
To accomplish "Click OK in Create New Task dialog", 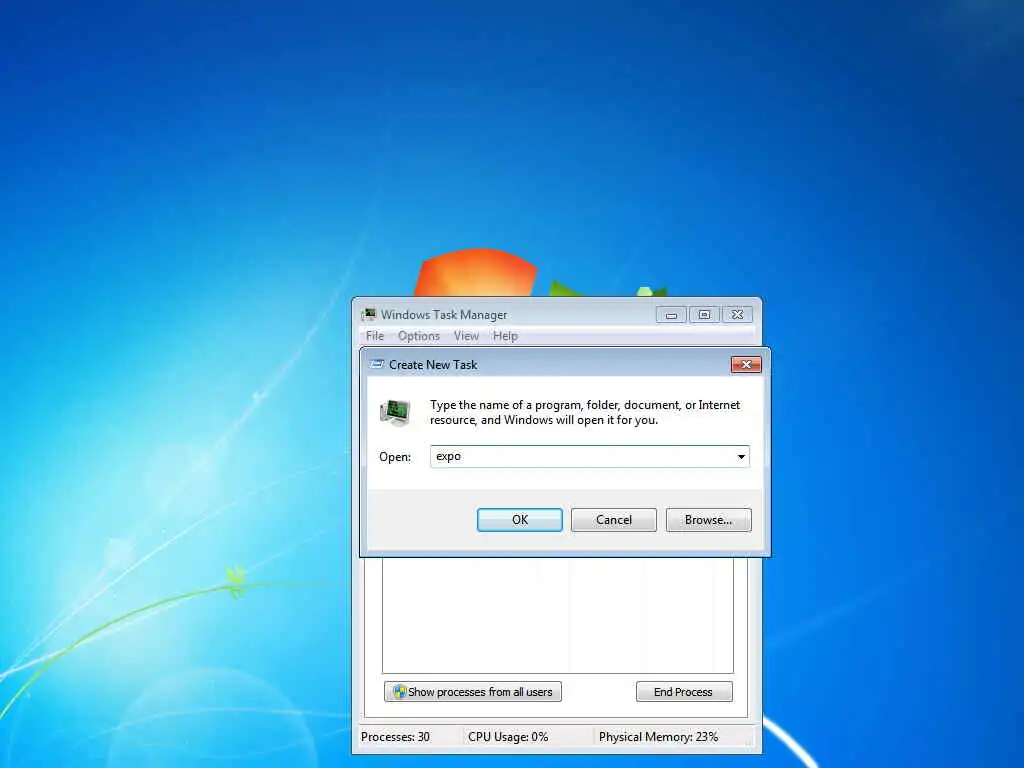I will coord(519,520).
